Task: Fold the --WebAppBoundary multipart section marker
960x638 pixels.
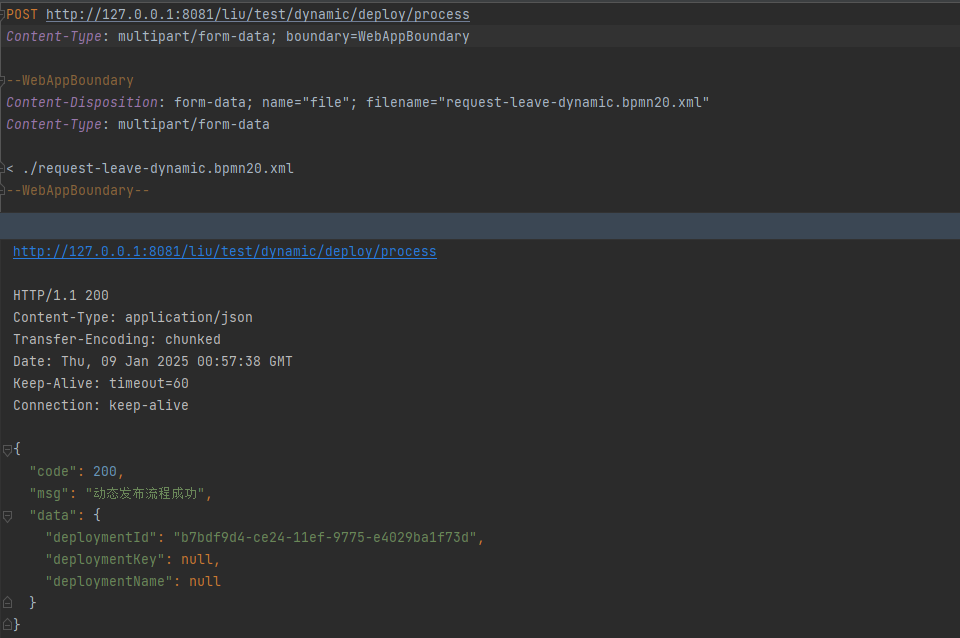Action: 4,81
